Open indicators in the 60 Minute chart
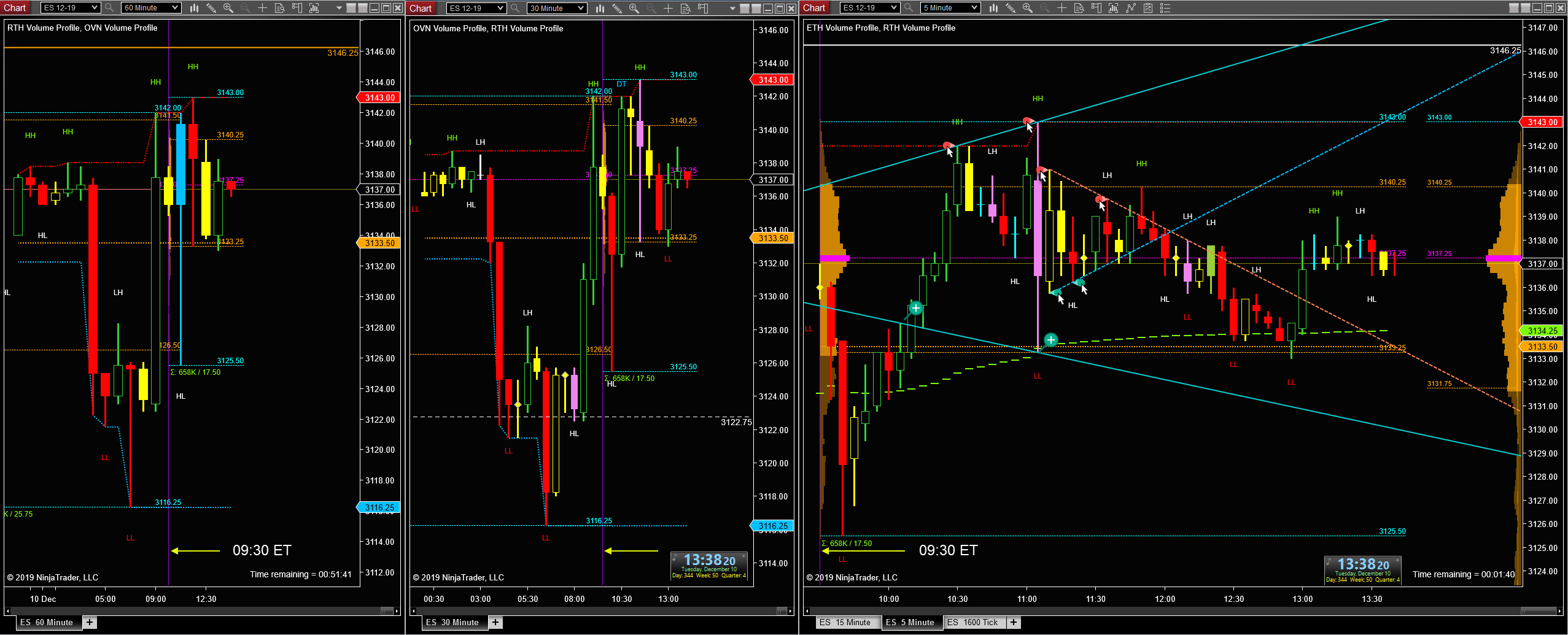1568x635 pixels. tap(314, 8)
